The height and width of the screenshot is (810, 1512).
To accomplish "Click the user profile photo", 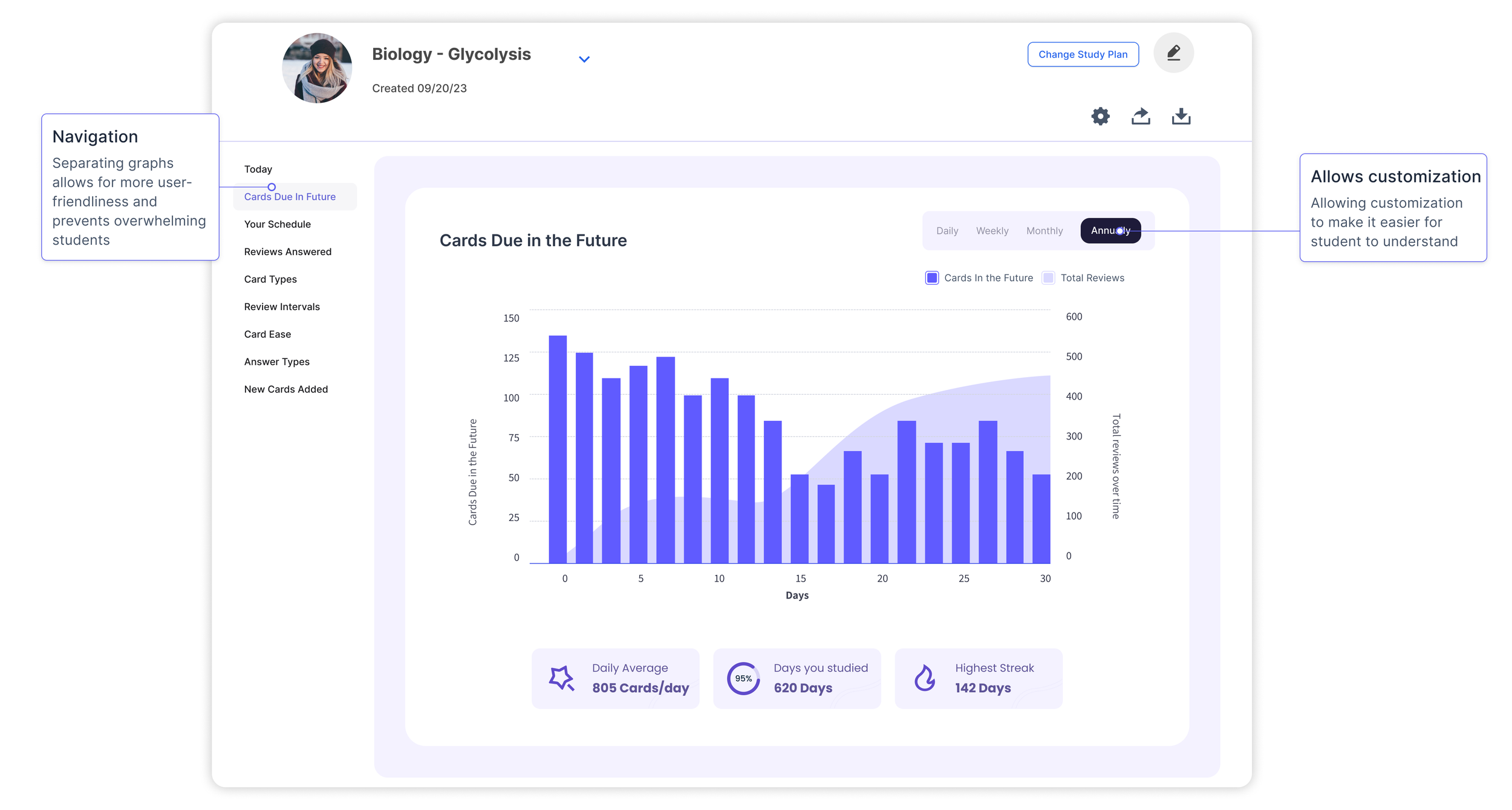I will (x=318, y=68).
